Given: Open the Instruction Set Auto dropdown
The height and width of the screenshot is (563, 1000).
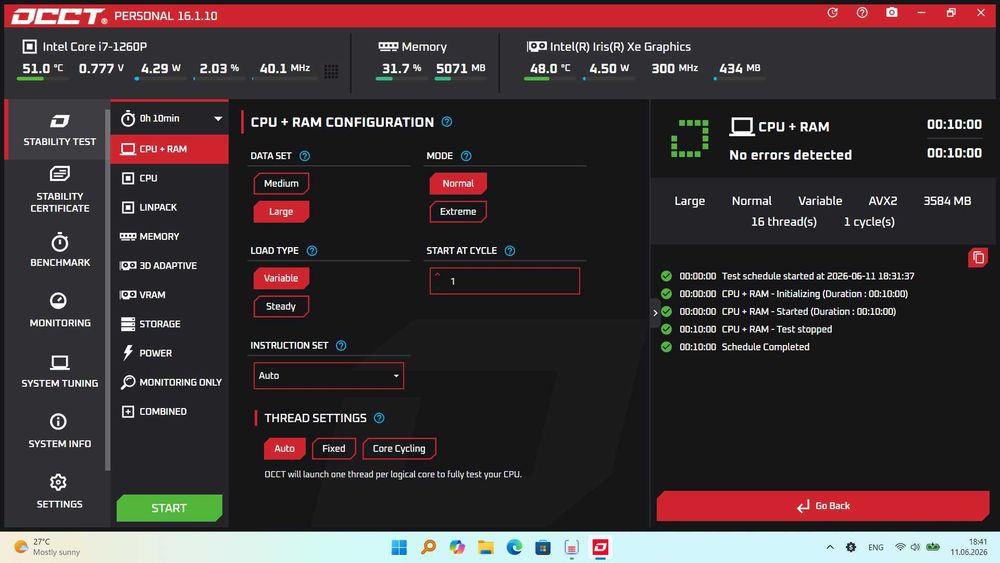Looking at the screenshot, I should coord(328,376).
